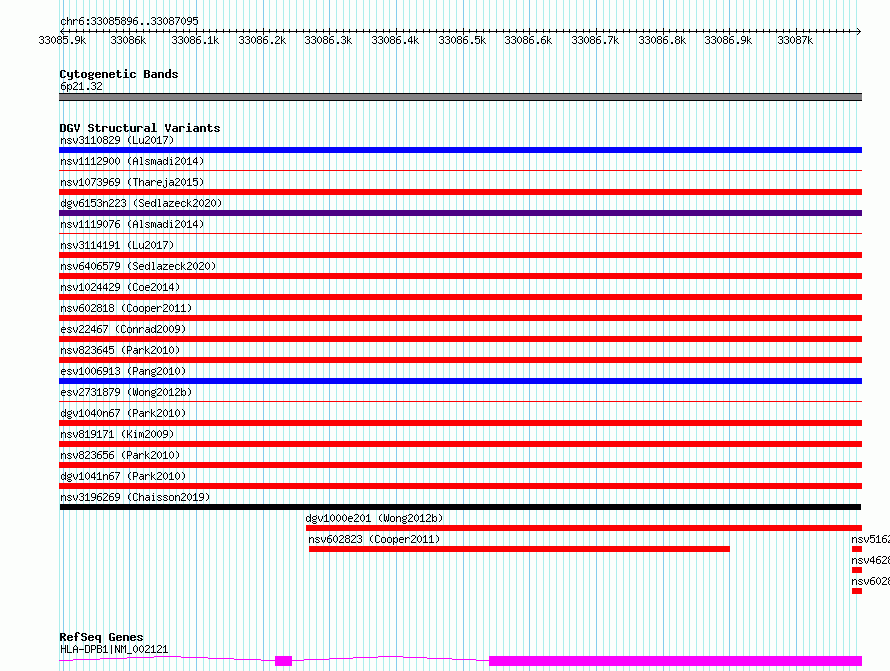This screenshot has width=890, height=671.
Task: Click the chr6:33085896..33087095 region label
Action: 129,21
